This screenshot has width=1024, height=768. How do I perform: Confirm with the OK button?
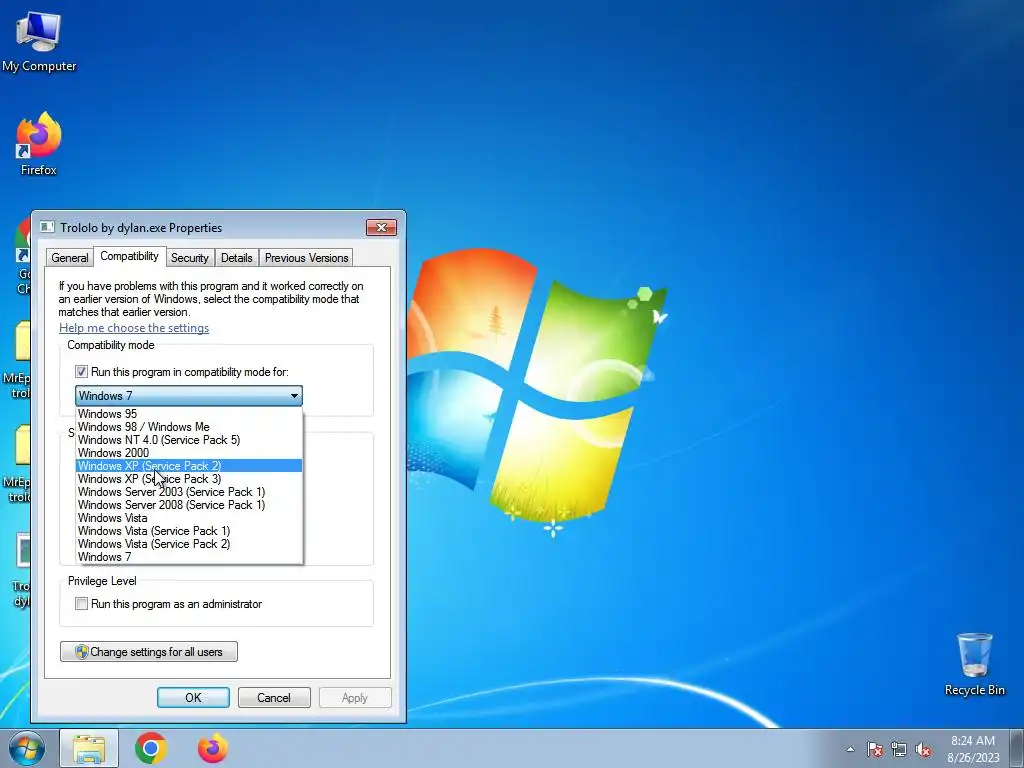pyautogui.click(x=193, y=697)
